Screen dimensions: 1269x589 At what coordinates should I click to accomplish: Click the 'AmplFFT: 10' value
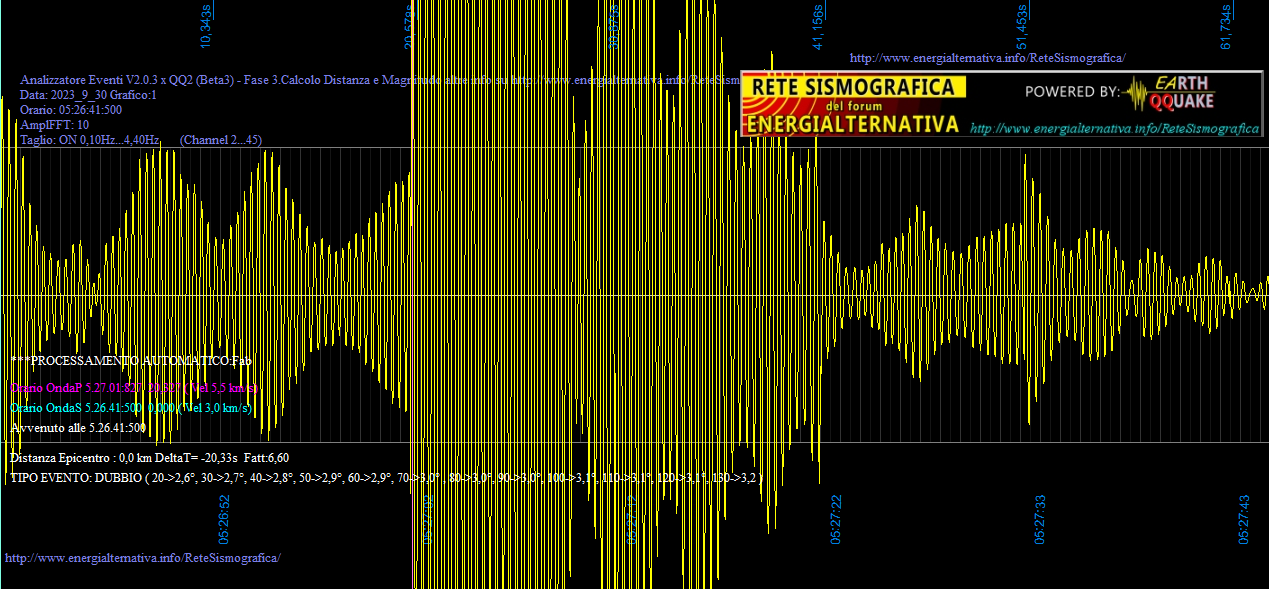(54, 125)
